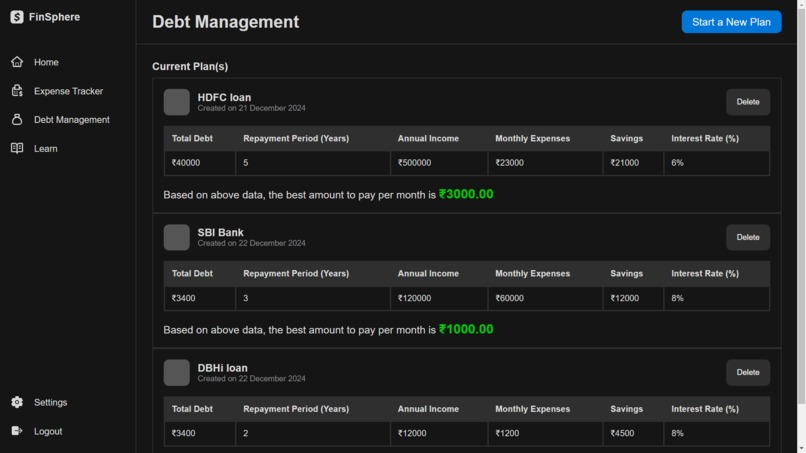Click the FinSphere brand name
806x453 pixels.
[x=54, y=17]
